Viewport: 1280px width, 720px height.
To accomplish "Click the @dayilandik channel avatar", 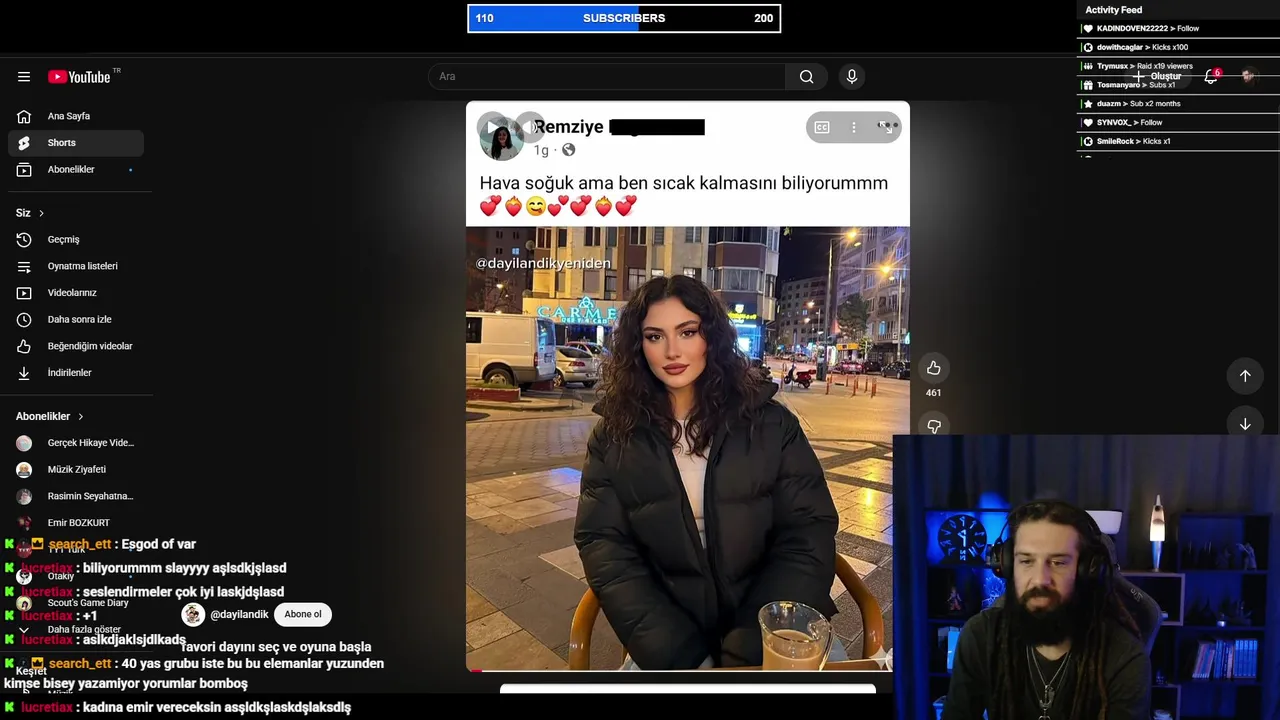I will [x=193, y=614].
